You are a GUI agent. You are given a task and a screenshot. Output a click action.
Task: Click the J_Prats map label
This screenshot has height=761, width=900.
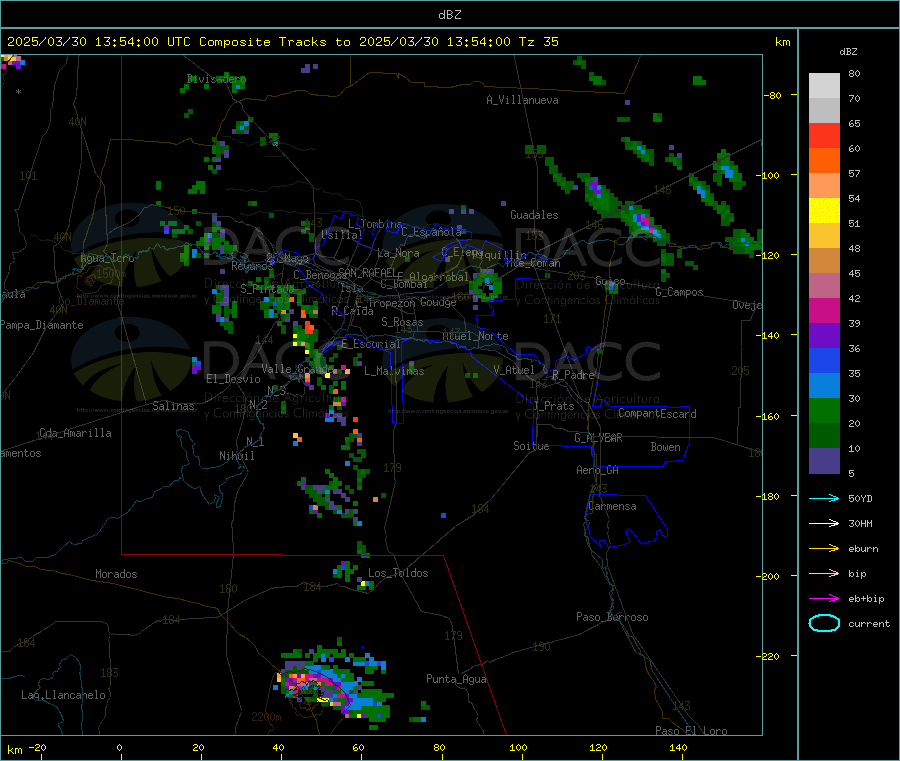tap(553, 406)
